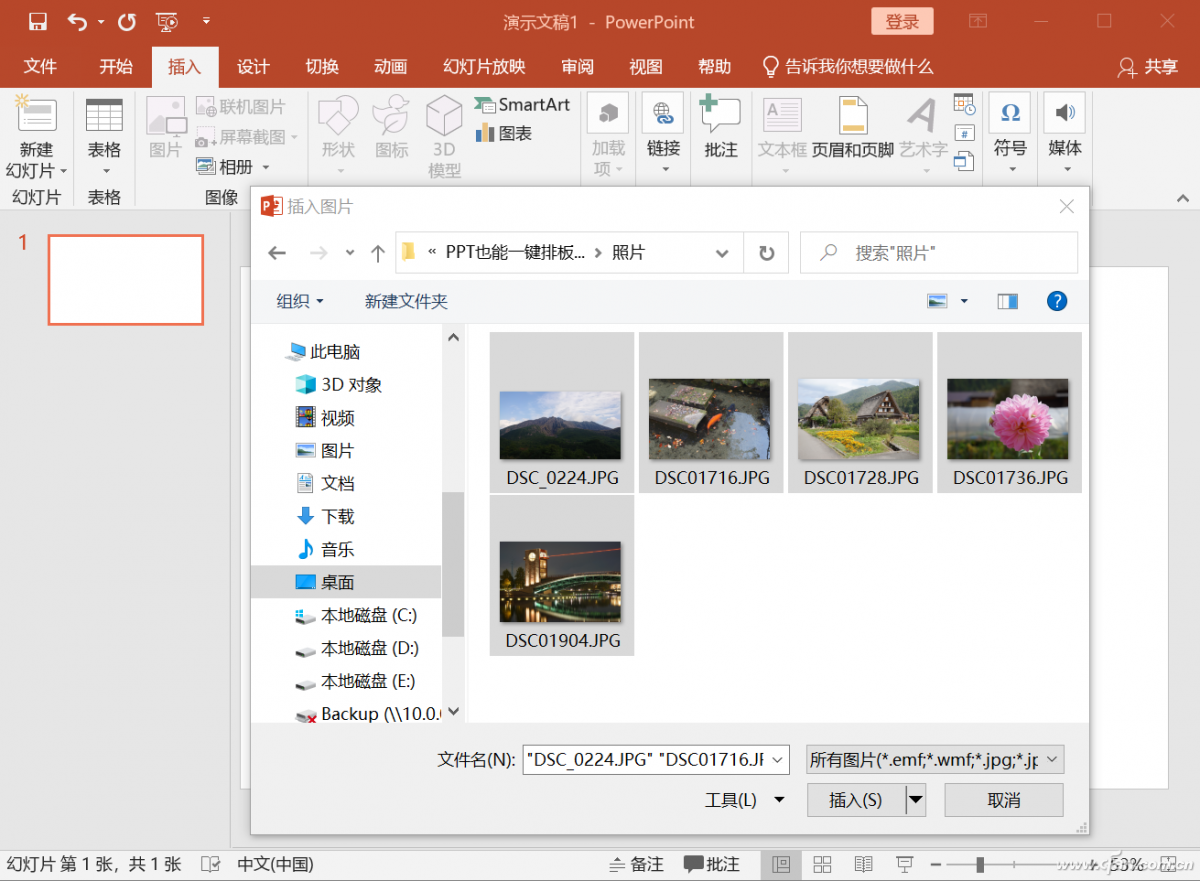Open recent locations dropdown arrow
Screen dimensions: 1200x881
pos(350,253)
